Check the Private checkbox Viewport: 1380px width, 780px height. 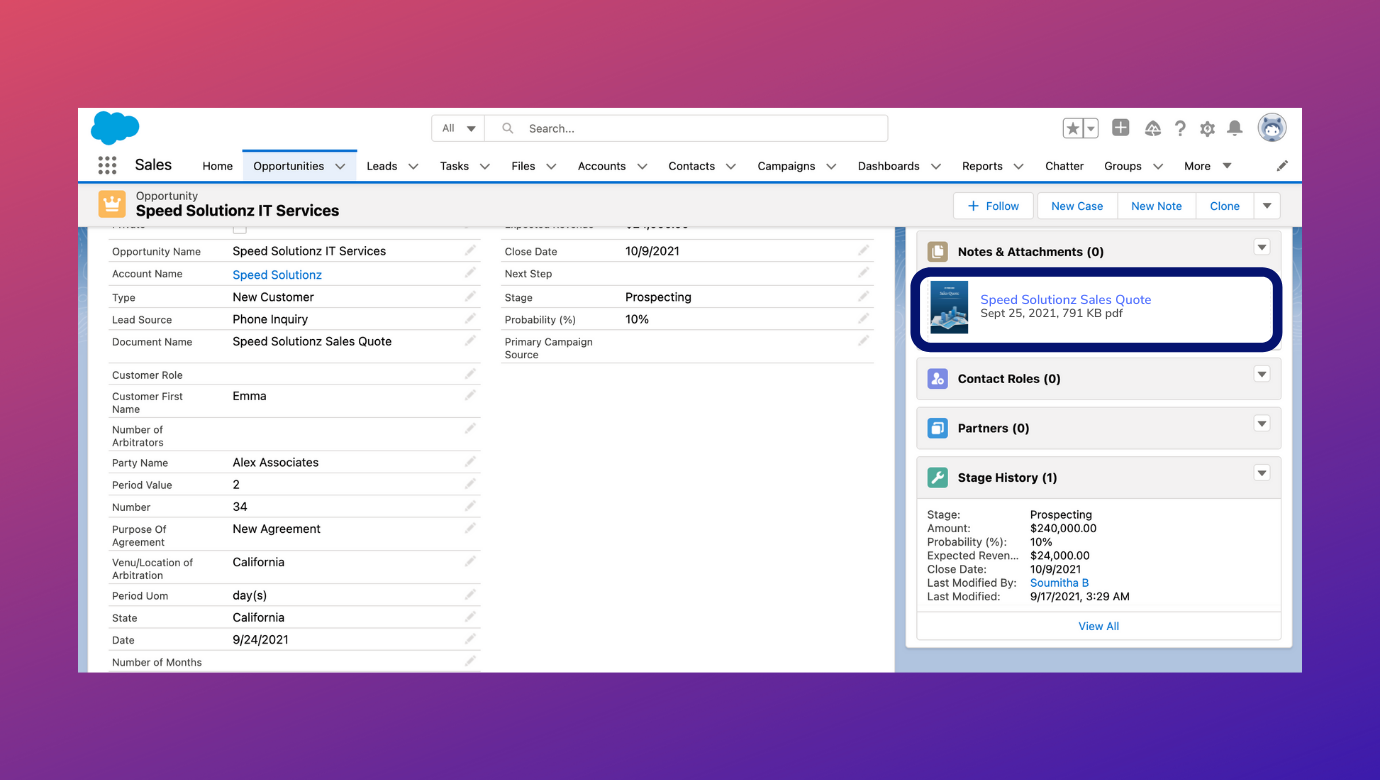tap(239, 227)
